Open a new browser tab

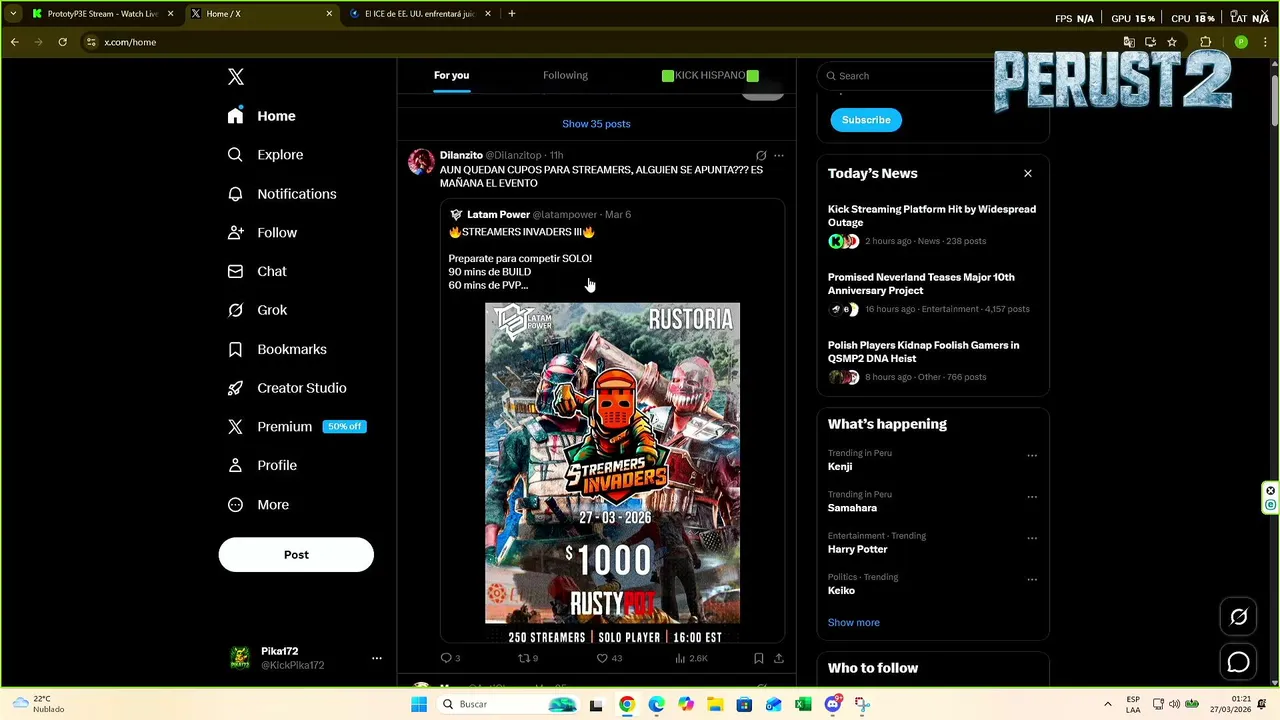[x=512, y=14]
